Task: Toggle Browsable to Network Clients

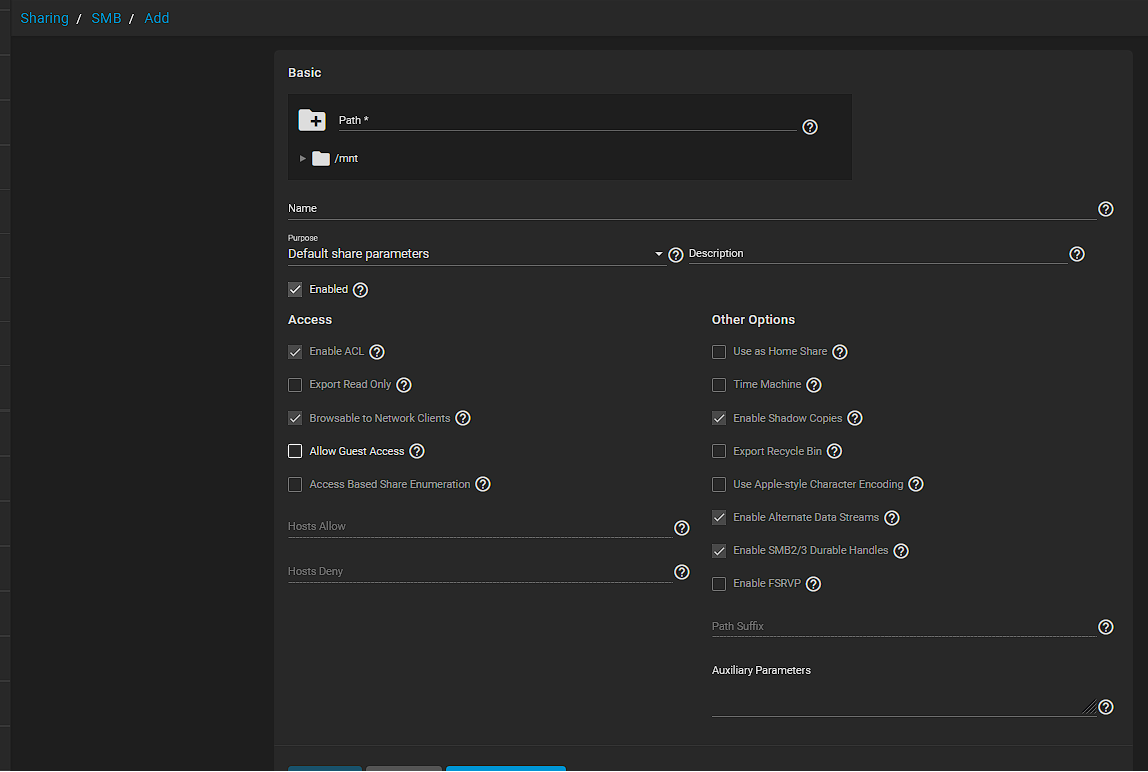Action: pyautogui.click(x=295, y=418)
